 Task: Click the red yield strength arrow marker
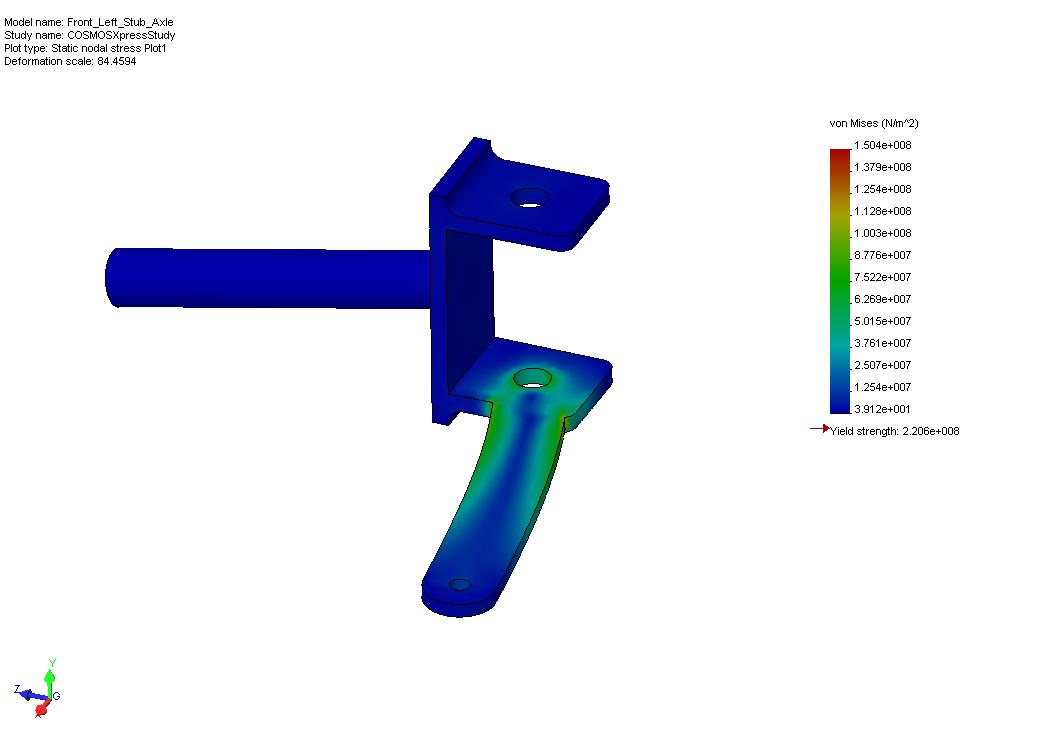pos(819,430)
